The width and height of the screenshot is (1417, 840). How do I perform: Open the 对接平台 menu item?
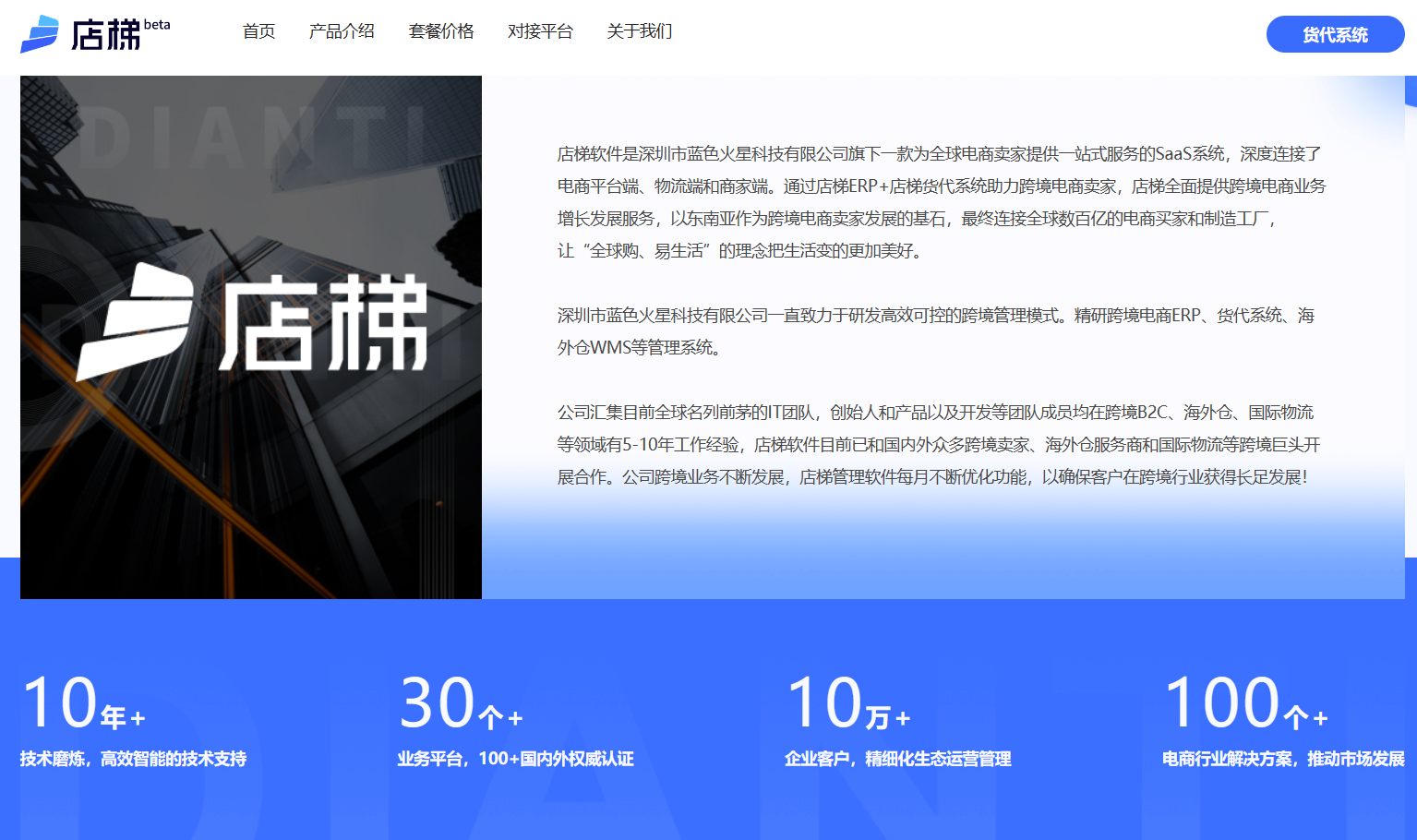pyautogui.click(x=541, y=31)
